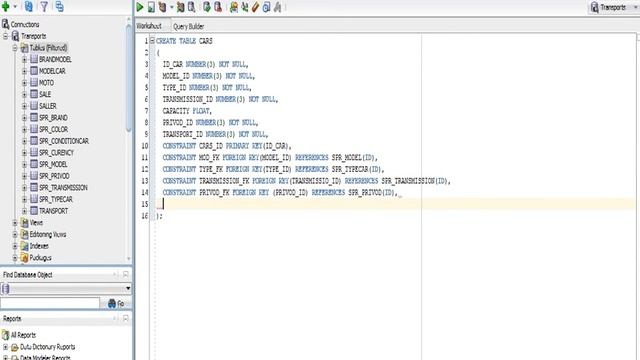Collapse the CREATE TABLE code fold marker
Image resolution: width=640 pixels, height=360 pixels.
(x=152, y=40)
